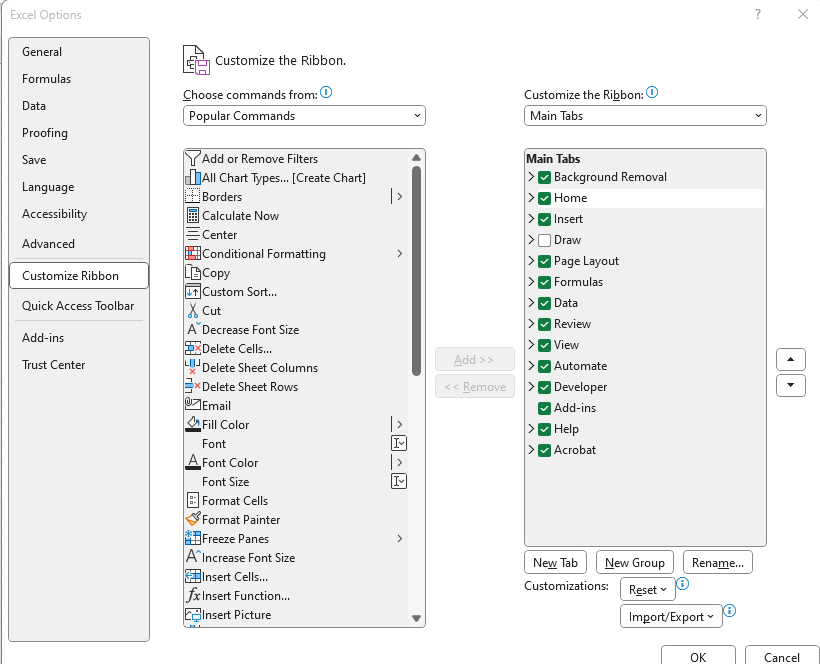Open the Import/Export dropdown button

(671, 616)
